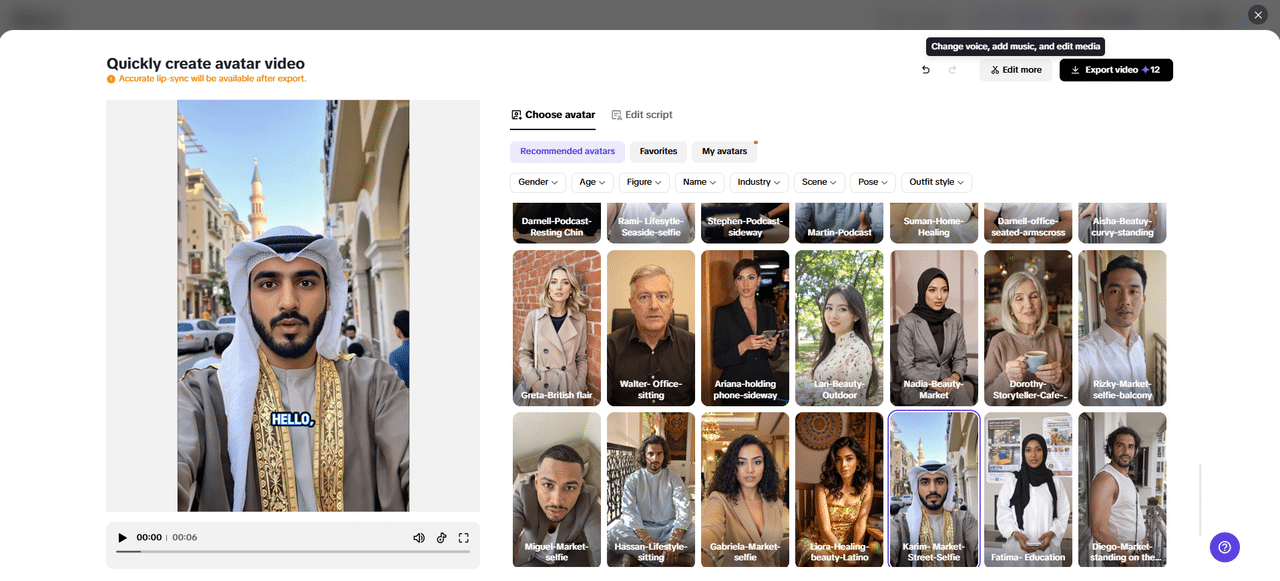
Task: Switch to the Edit script tab
Action: point(642,115)
